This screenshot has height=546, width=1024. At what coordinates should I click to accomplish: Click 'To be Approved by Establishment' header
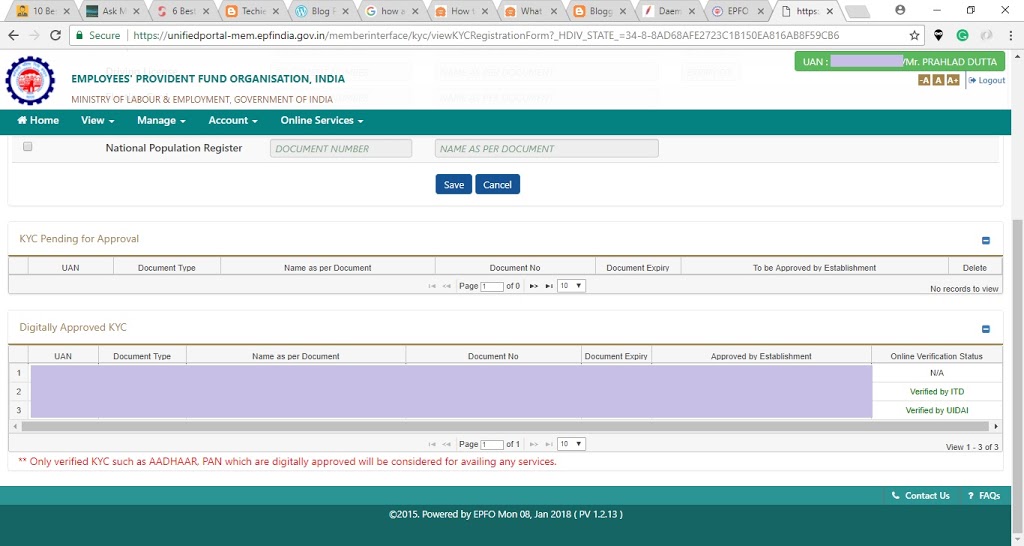click(x=814, y=268)
